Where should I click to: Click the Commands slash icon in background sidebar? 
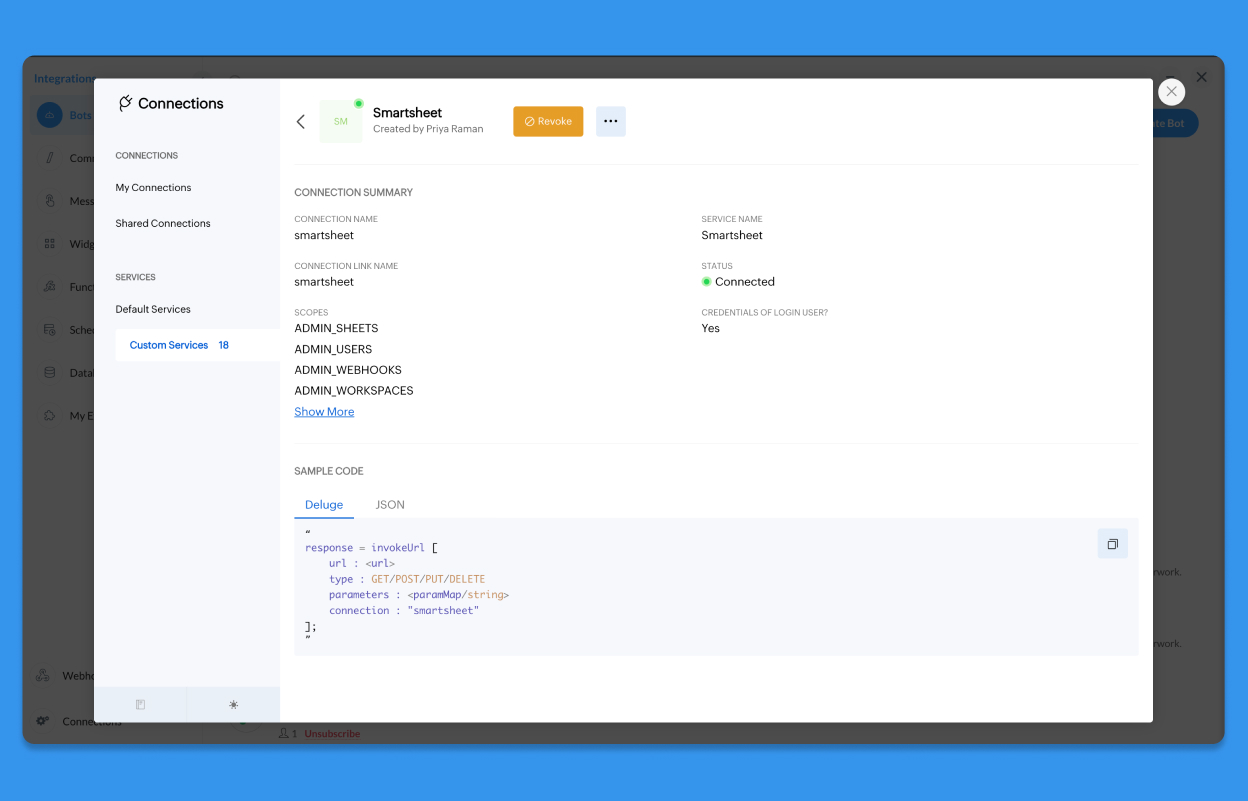pos(50,158)
